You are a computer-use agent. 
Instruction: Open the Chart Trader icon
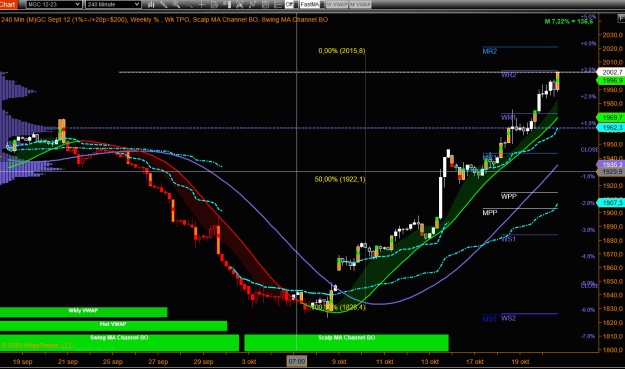tap(227, 4)
